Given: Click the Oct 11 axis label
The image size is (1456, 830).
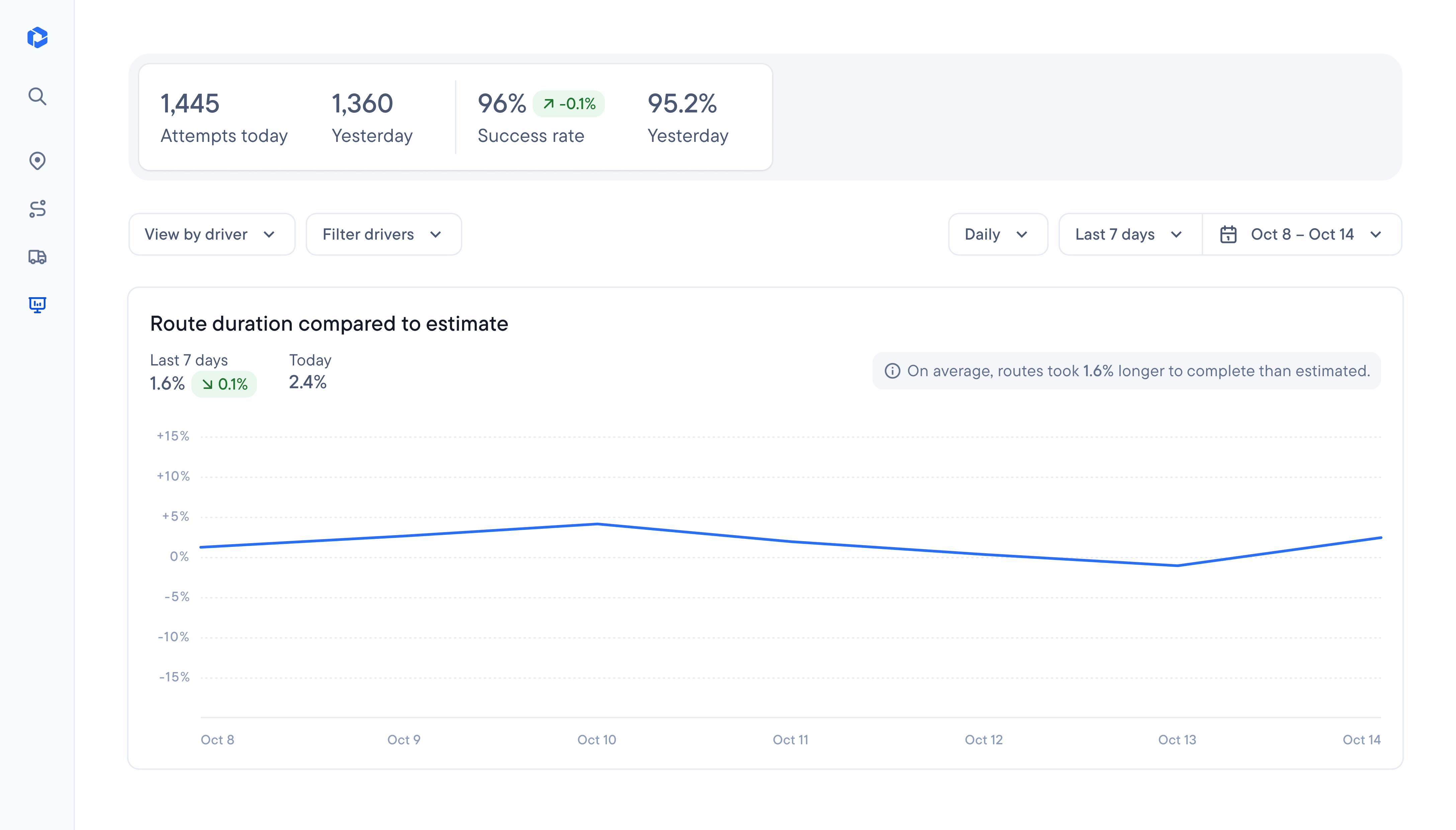Looking at the screenshot, I should click(x=791, y=740).
